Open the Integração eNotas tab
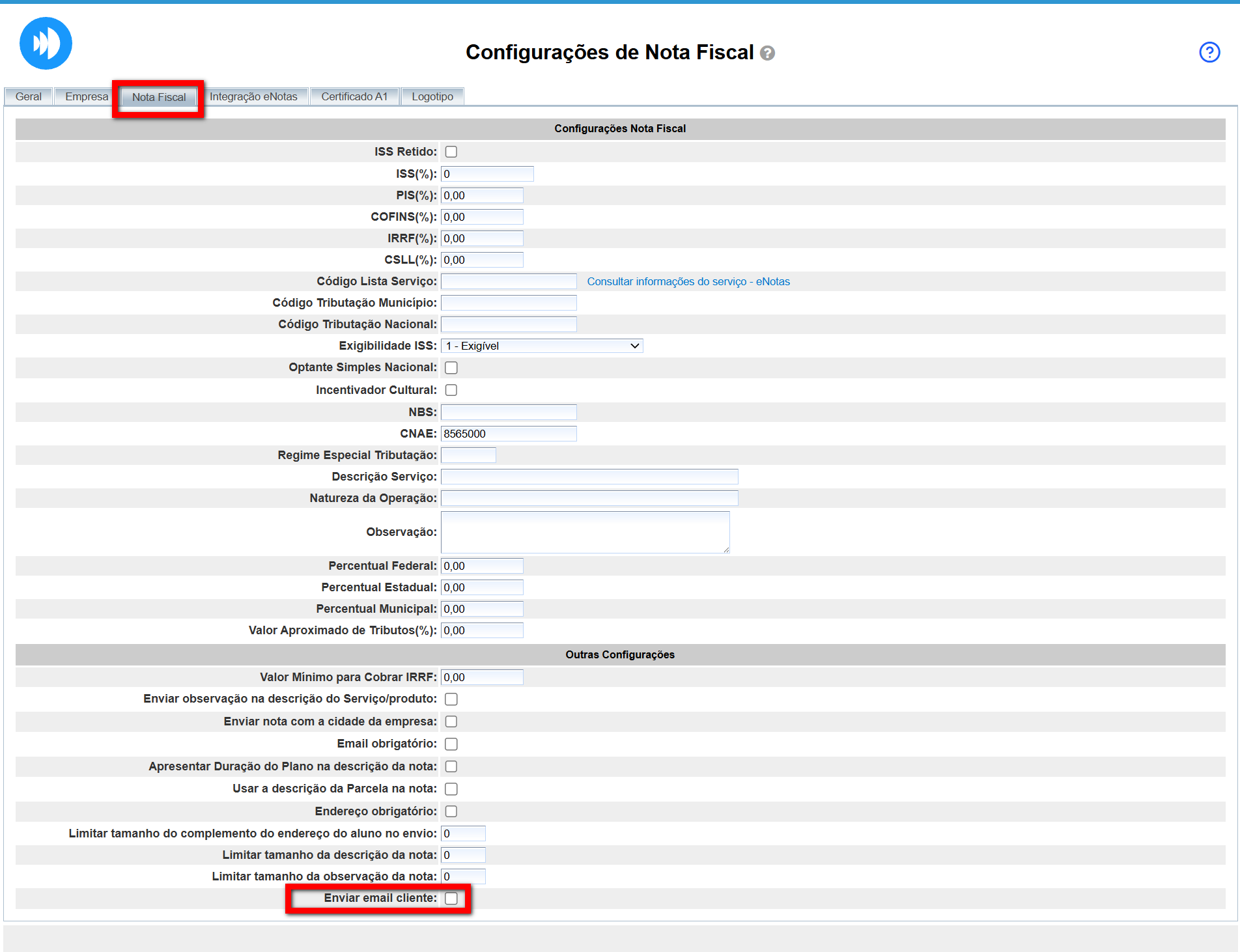The height and width of the screenshot is (952, 1240). point(253,96)
